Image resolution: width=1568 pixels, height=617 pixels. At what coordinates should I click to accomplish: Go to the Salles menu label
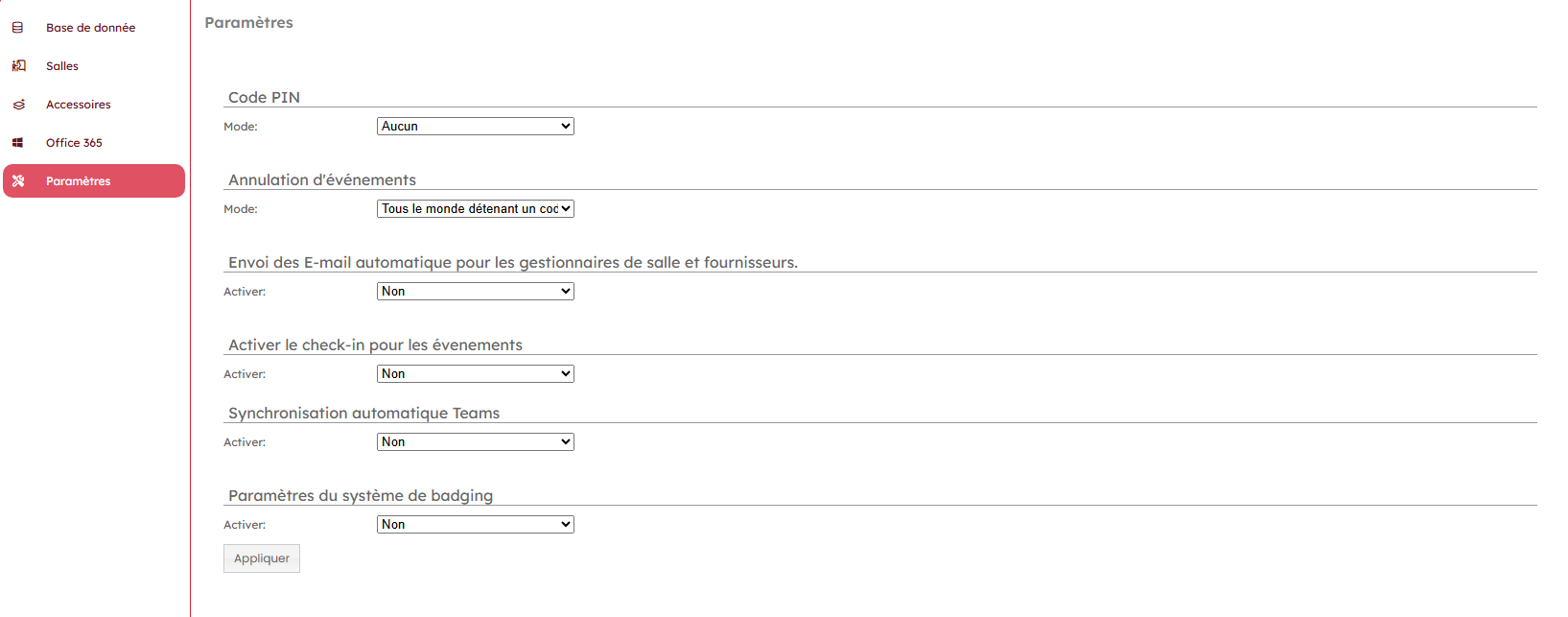click(x=62, y=66)
